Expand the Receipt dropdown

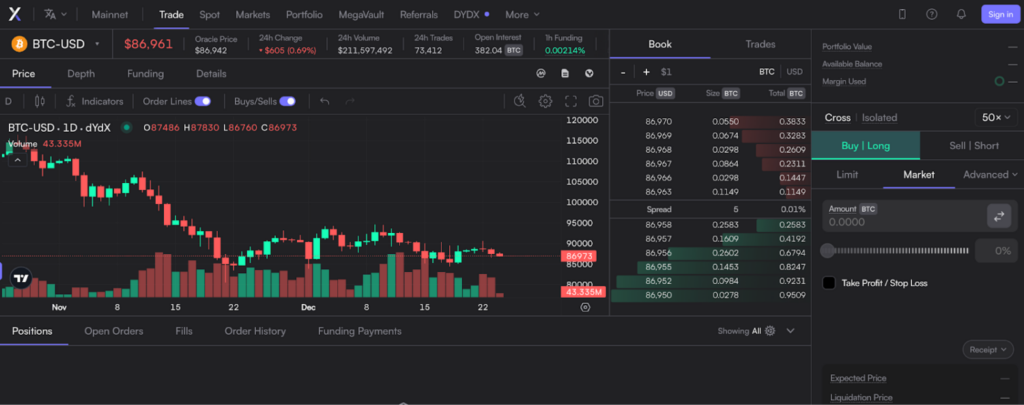(x=987, y=349)
